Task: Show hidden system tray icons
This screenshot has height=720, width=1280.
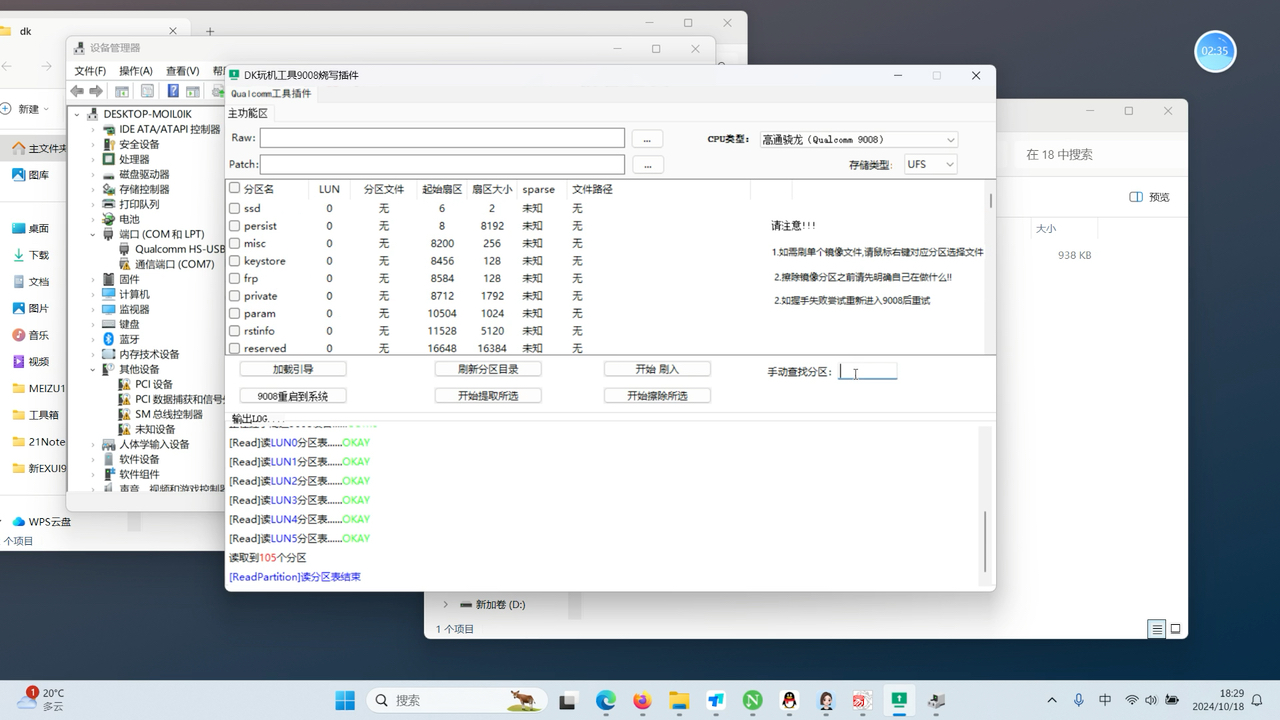Action: click(1051, 700)
